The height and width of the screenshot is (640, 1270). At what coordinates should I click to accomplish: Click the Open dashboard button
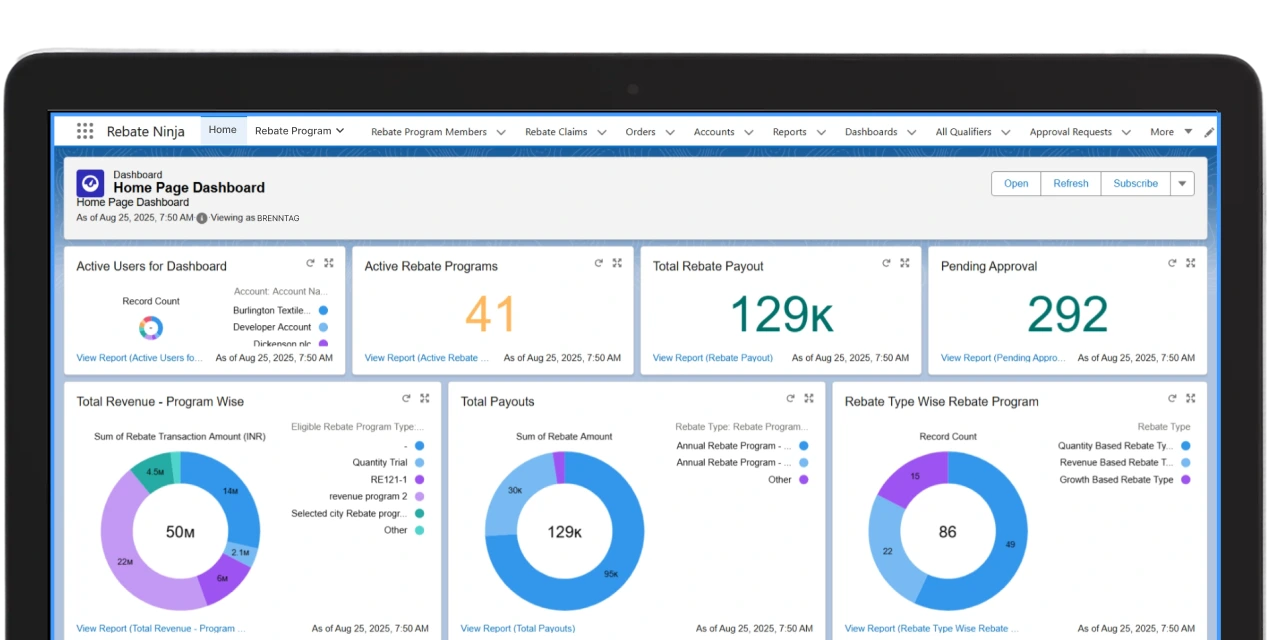pyautogui.click(x=1015, y=183)
